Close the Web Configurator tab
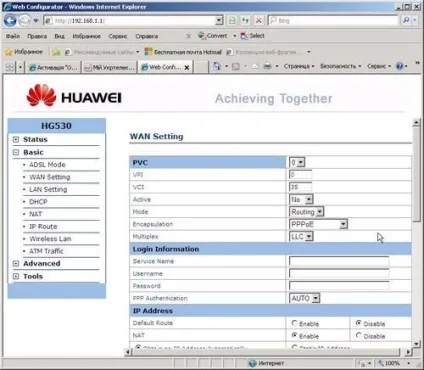 187,67
